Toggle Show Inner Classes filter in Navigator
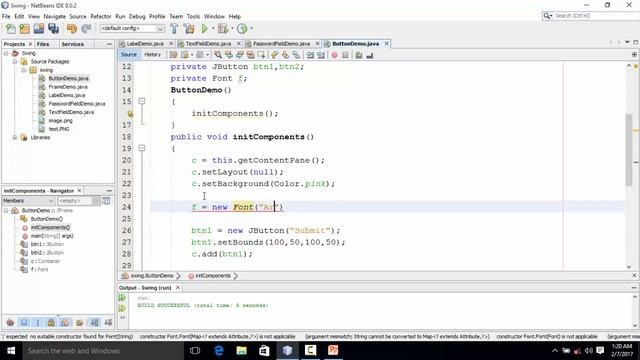The height and width of the screenshot is (360, 640). click(65, 323)
